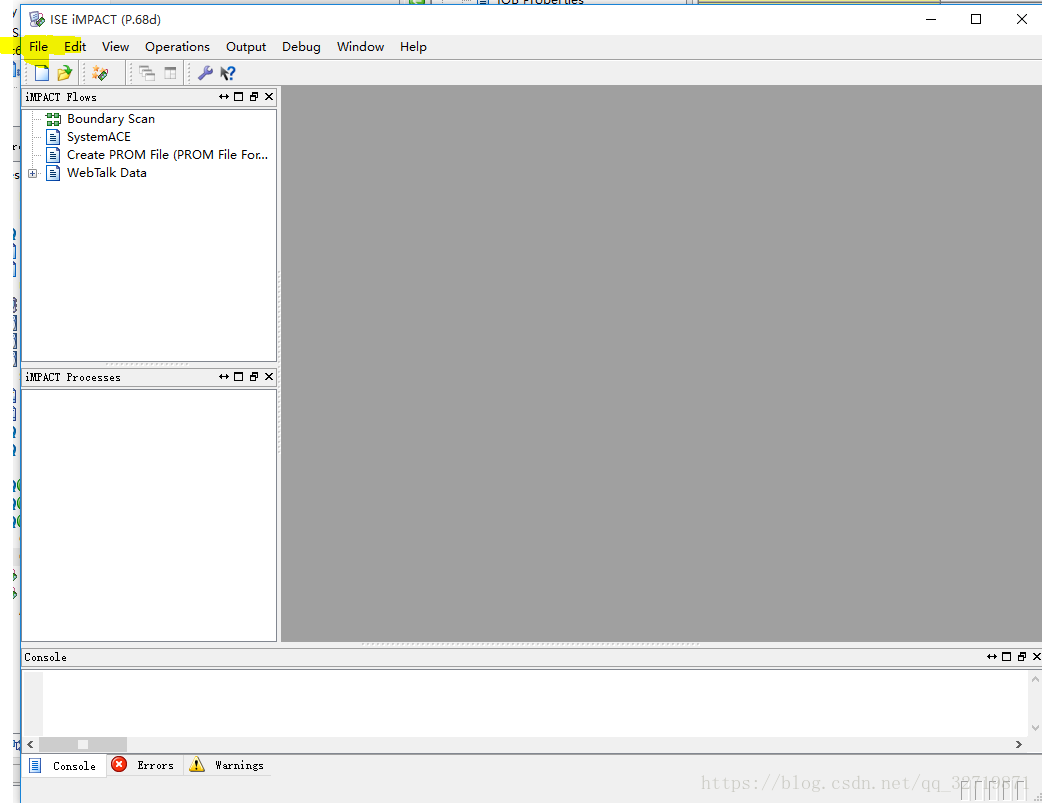Switch to the Console tab
The width and height of the screenshot is (1042, 803).
click(x=64, y=766)
